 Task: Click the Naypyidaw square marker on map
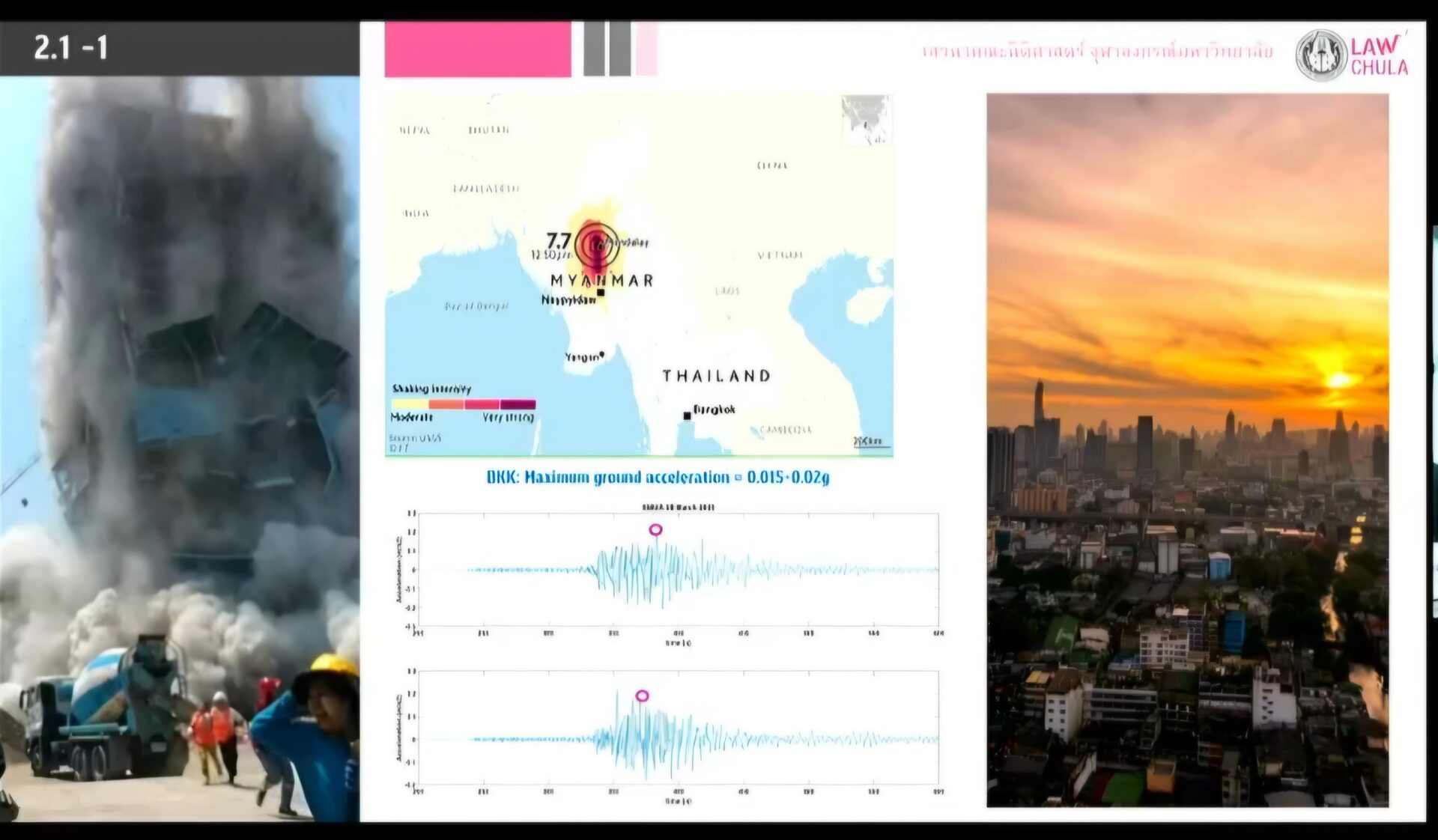click(x=601, y=293)
